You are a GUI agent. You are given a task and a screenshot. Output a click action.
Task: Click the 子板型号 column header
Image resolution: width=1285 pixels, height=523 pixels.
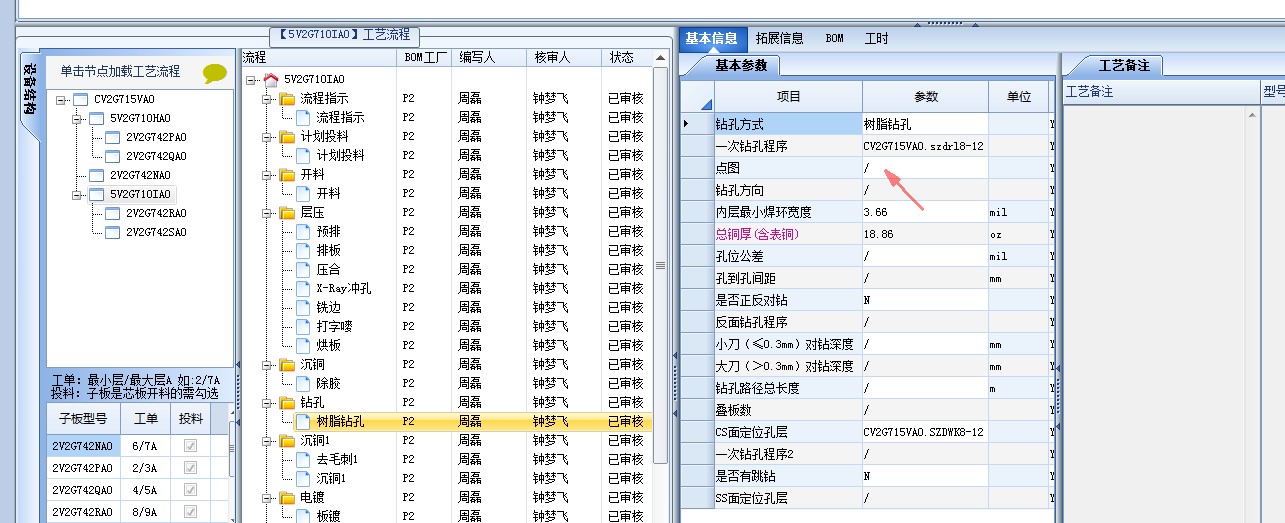[x=83, y=419]
